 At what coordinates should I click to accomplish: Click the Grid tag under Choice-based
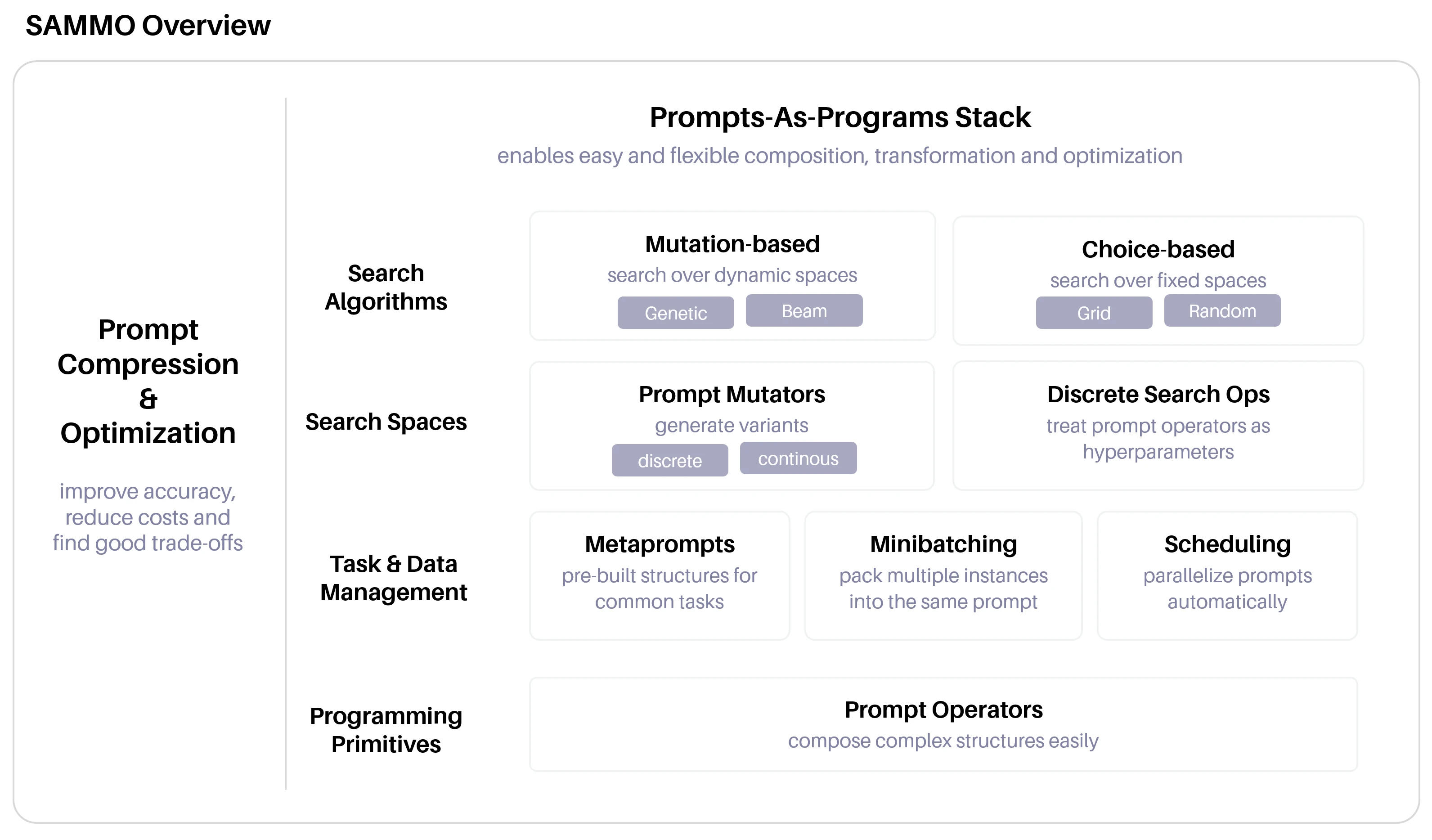pos(1094,313)
